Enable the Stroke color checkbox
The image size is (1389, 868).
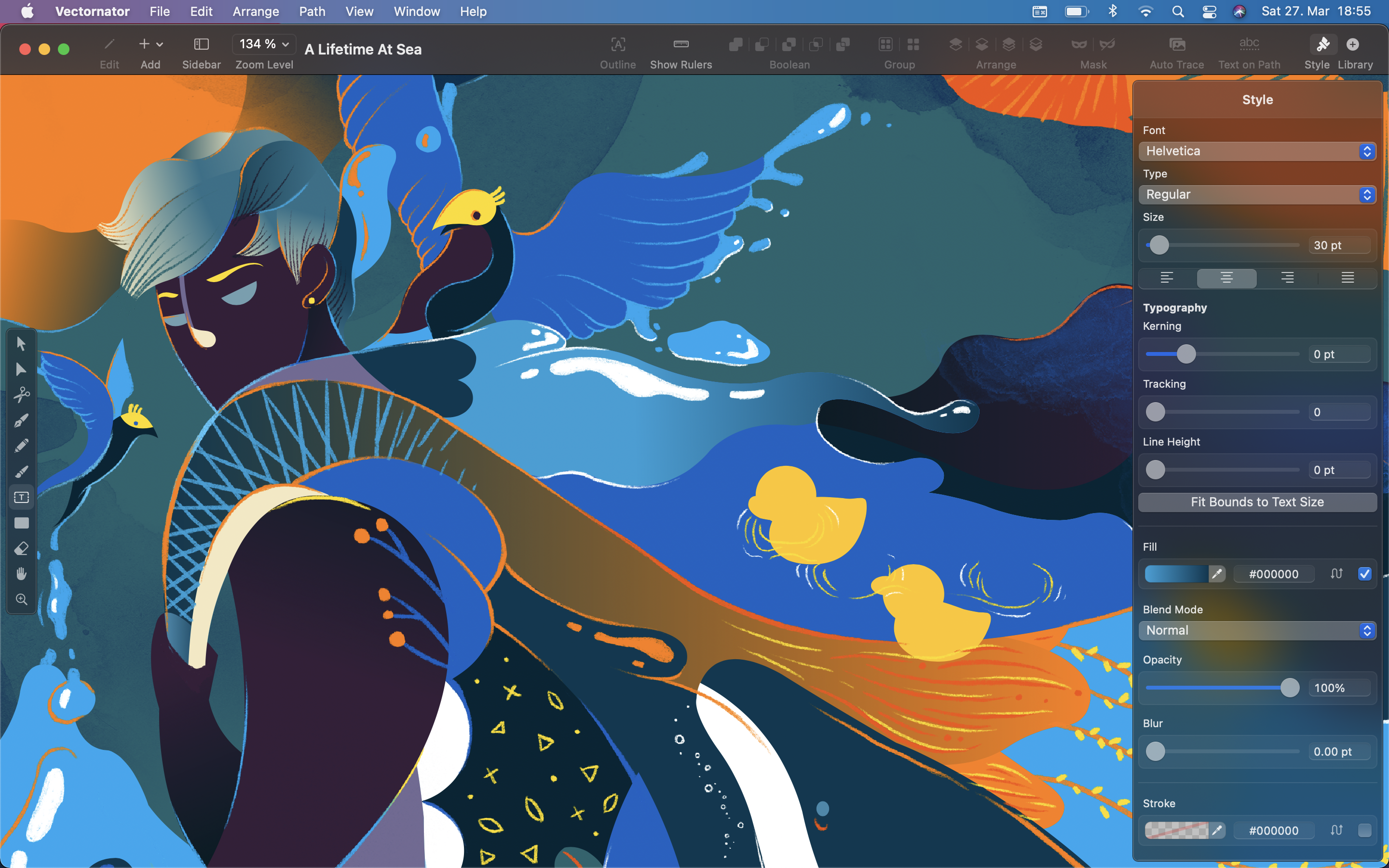click(x=1364, y=830)
